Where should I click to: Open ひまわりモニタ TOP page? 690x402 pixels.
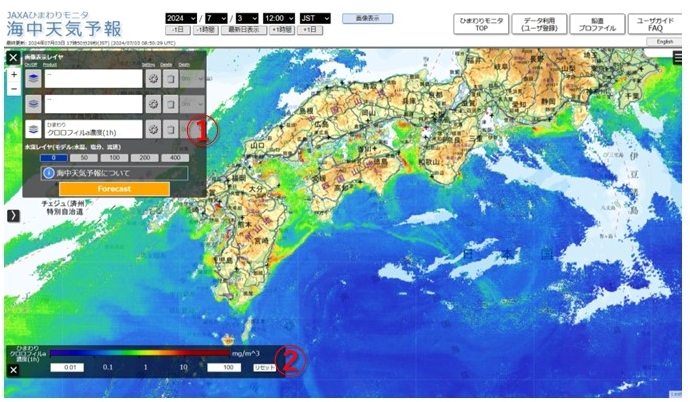(481, 24)
